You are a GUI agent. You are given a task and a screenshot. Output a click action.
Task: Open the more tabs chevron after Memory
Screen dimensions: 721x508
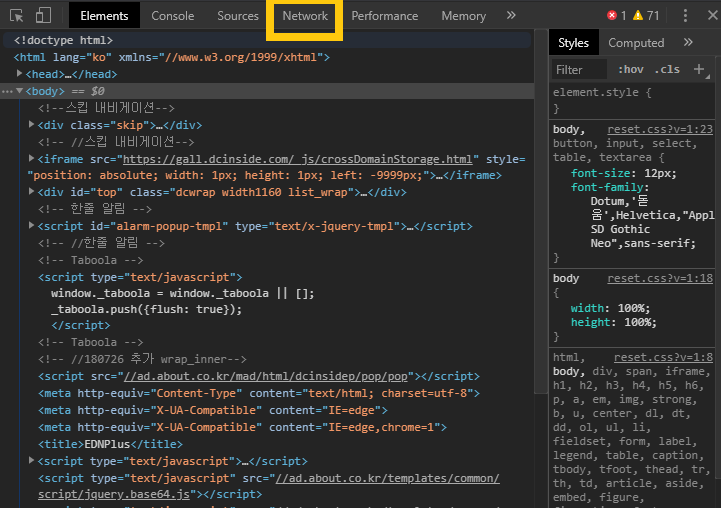511,16
